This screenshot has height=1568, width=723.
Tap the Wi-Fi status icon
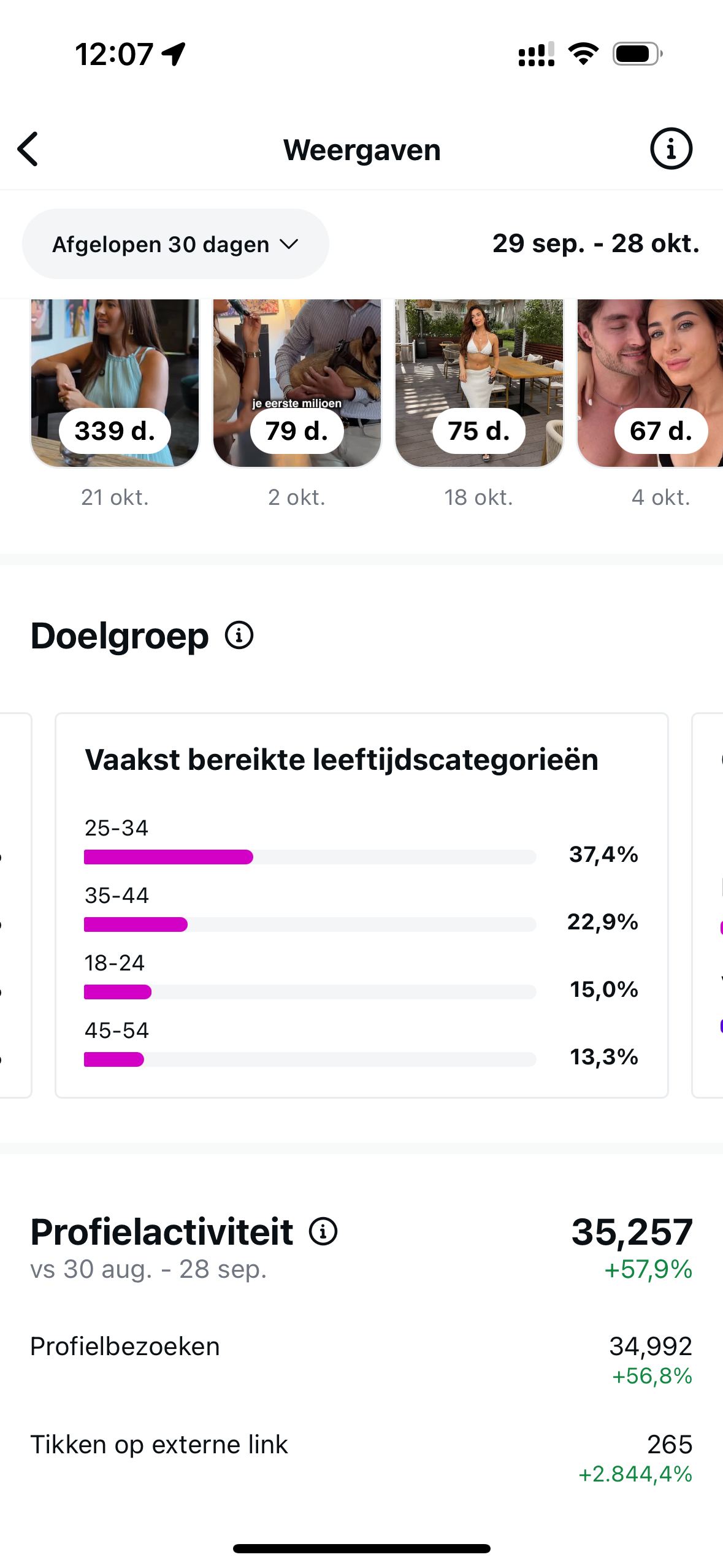583,54
